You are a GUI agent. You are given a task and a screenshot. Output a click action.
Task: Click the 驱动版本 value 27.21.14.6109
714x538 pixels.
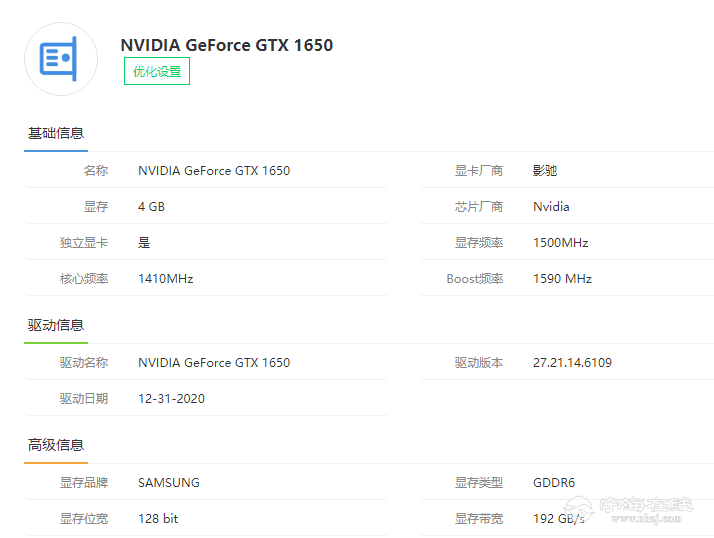point(572,363)
